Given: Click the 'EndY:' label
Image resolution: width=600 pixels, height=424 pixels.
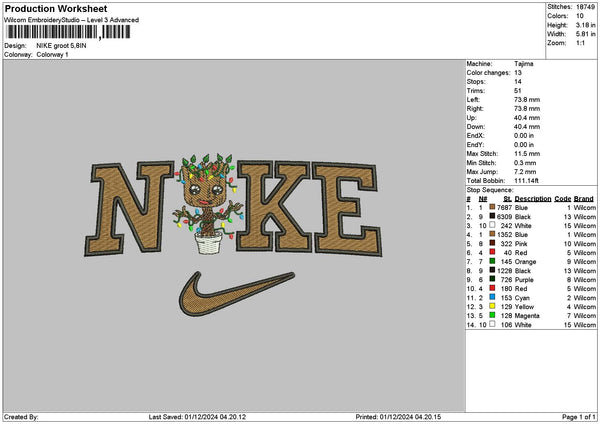Looking at the screenshot, I should click(x=475, y=145).
